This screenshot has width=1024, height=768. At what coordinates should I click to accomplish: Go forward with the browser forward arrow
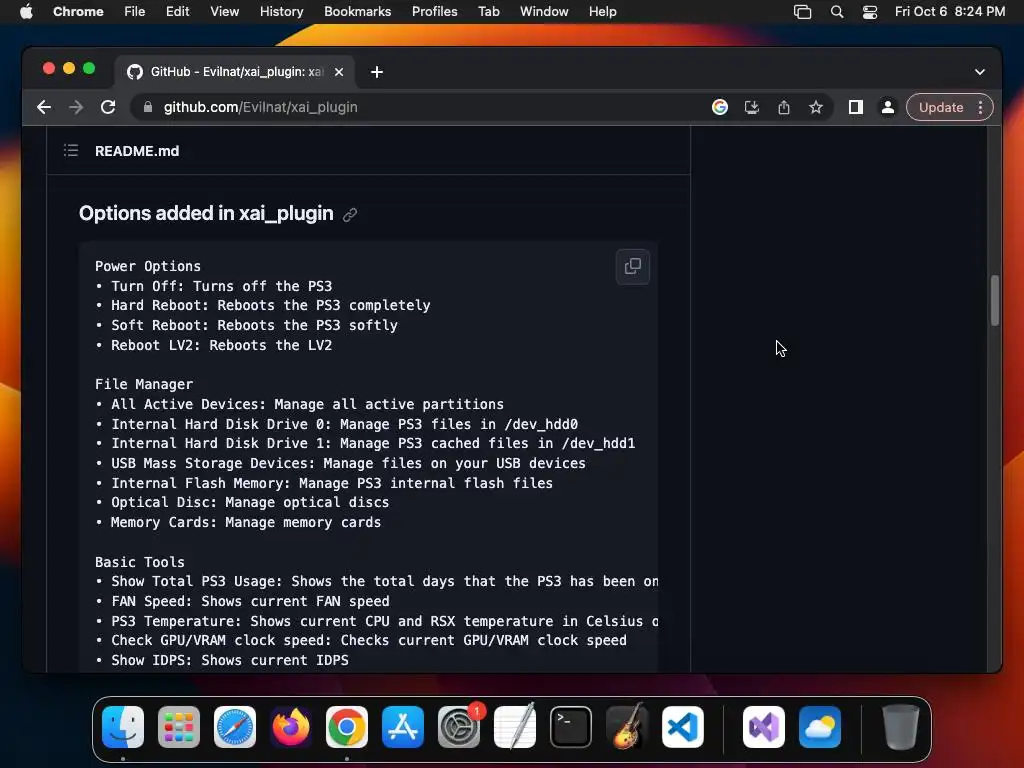(x=76, y=107)
